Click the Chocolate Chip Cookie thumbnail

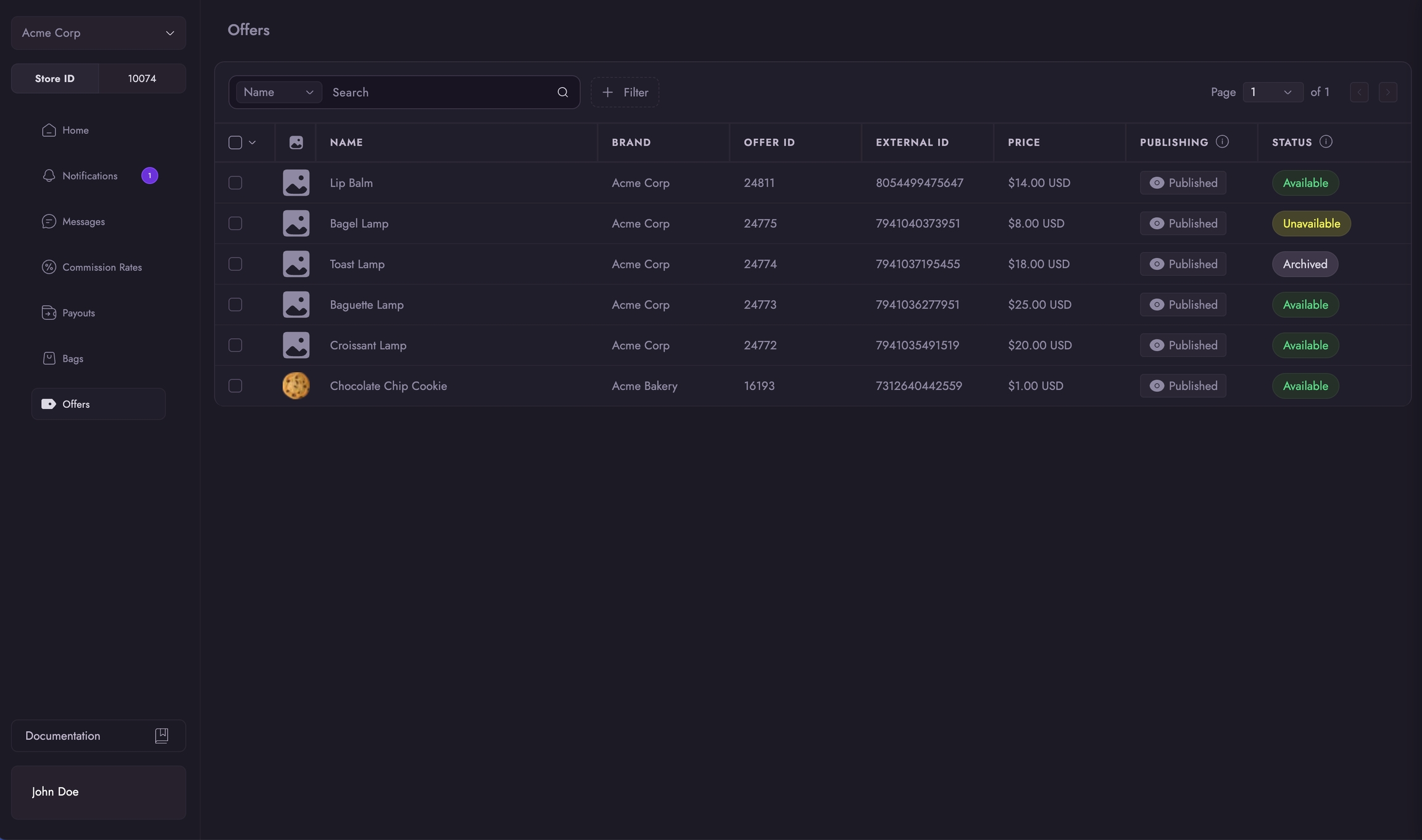[x=296, y=386]
